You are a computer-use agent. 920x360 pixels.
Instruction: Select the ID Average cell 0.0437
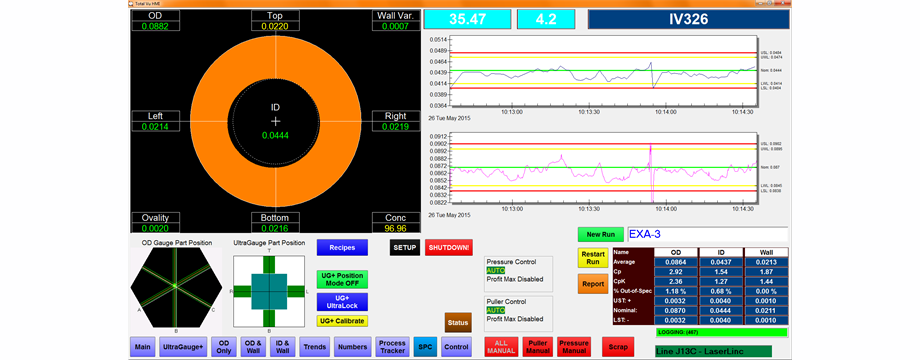(x=721, y=262)
